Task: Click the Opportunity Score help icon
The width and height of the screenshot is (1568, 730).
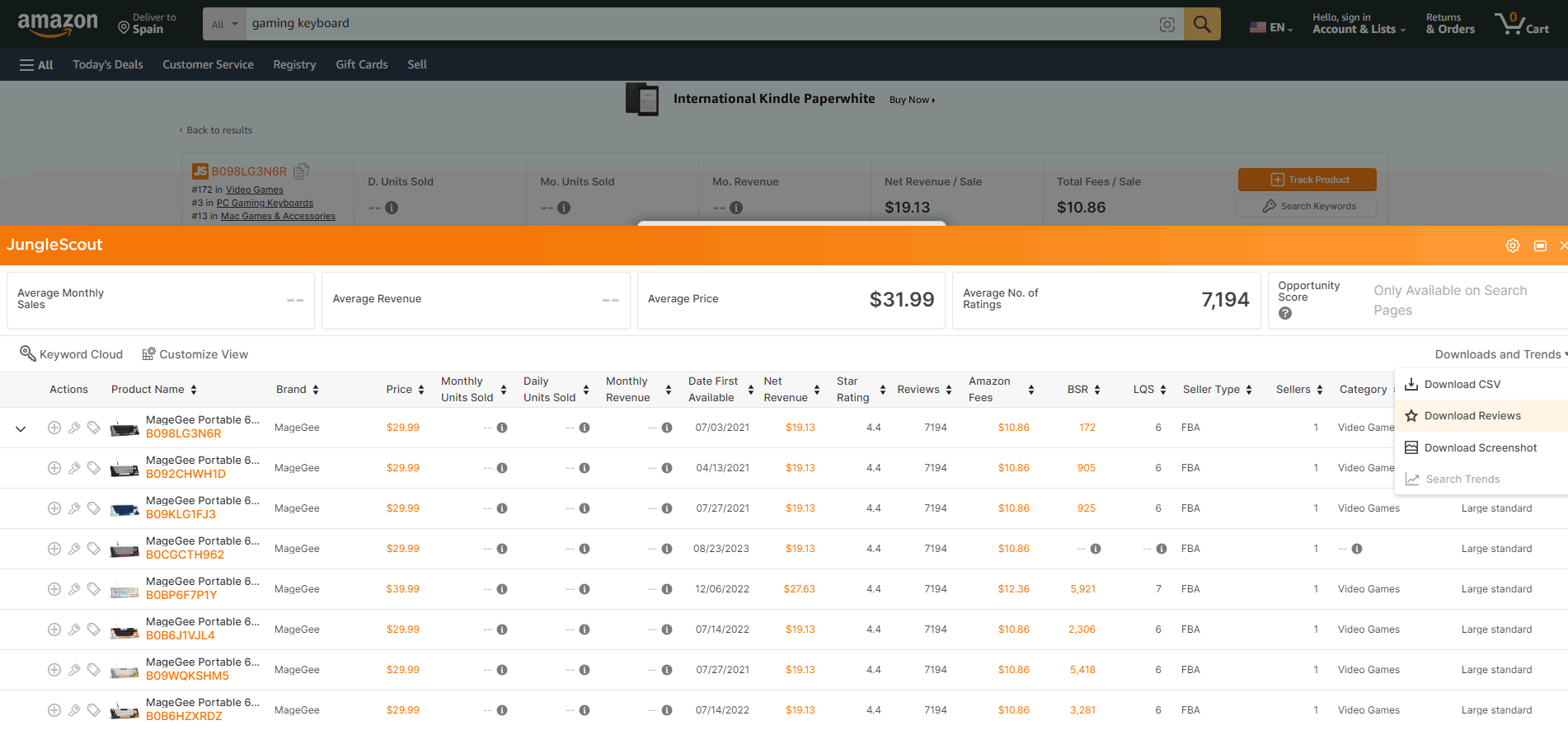Action: pyautogui.click(x=1285, y=313)
